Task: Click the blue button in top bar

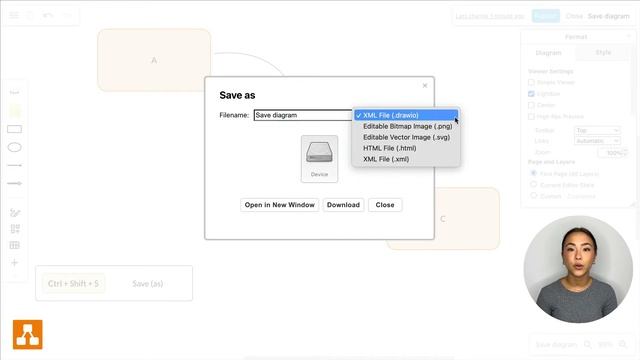Action: 546,16
